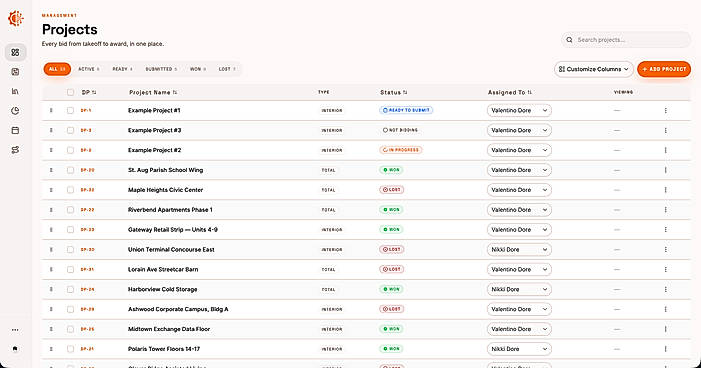Change assignee for Harborview Cold Storage
Screen dimensions: 701x368
click(519, 289)
